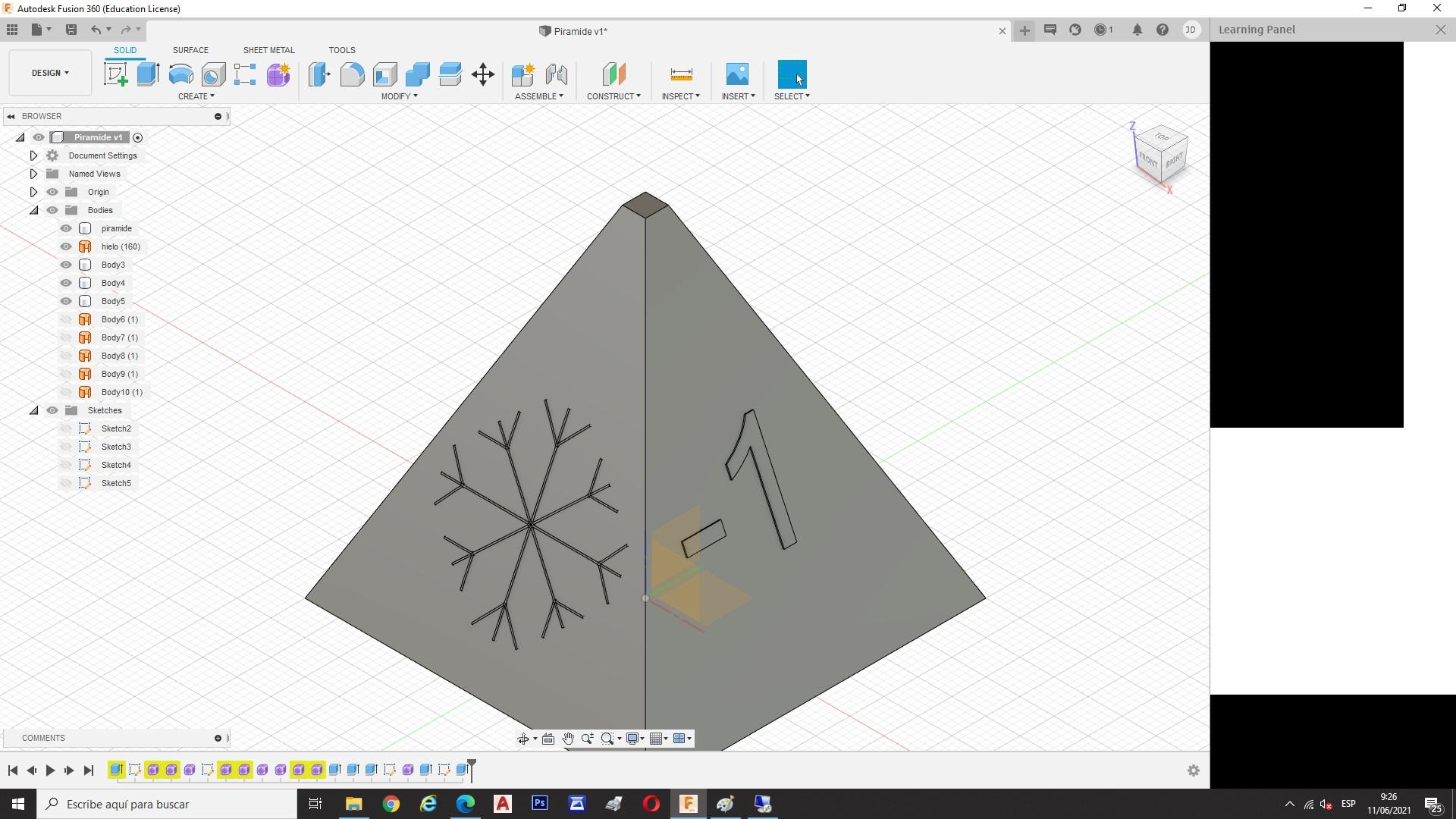
Task: Switch to the SURFACE tab
Action: point(190,50)
